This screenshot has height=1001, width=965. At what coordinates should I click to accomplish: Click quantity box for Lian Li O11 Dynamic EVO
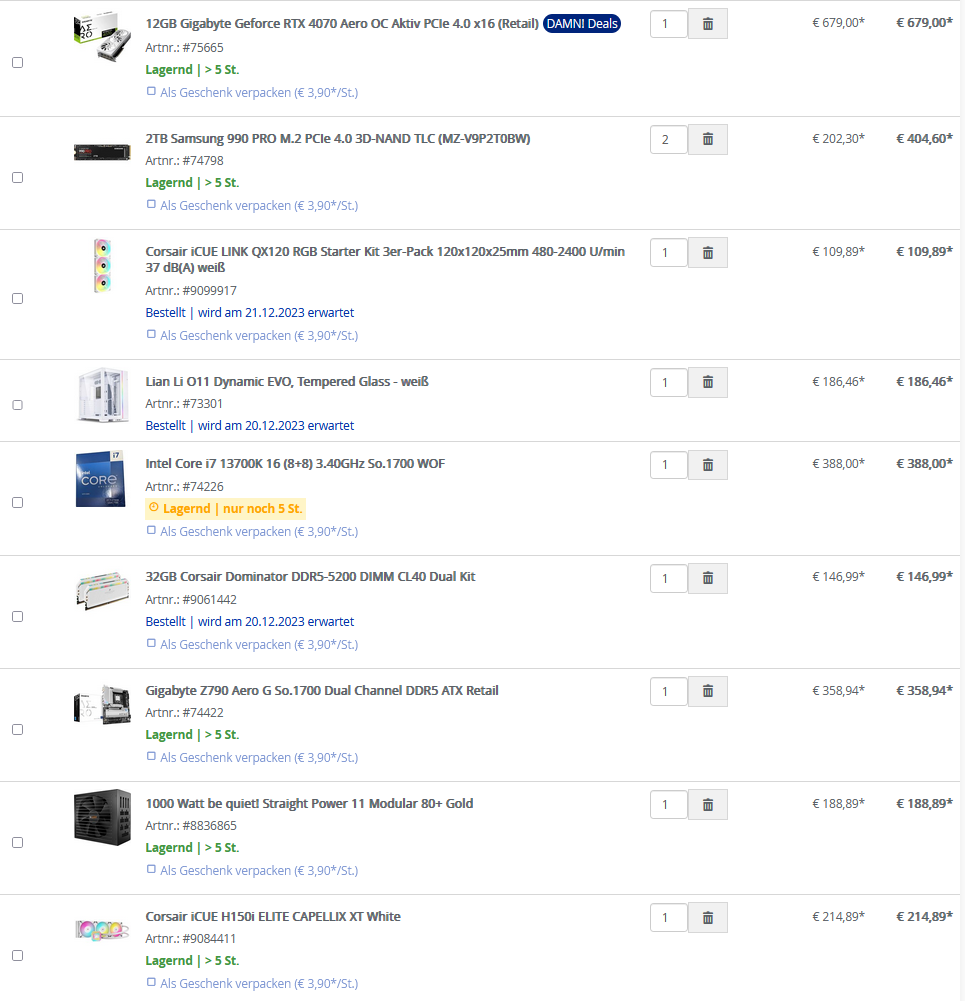click(669, 382)
